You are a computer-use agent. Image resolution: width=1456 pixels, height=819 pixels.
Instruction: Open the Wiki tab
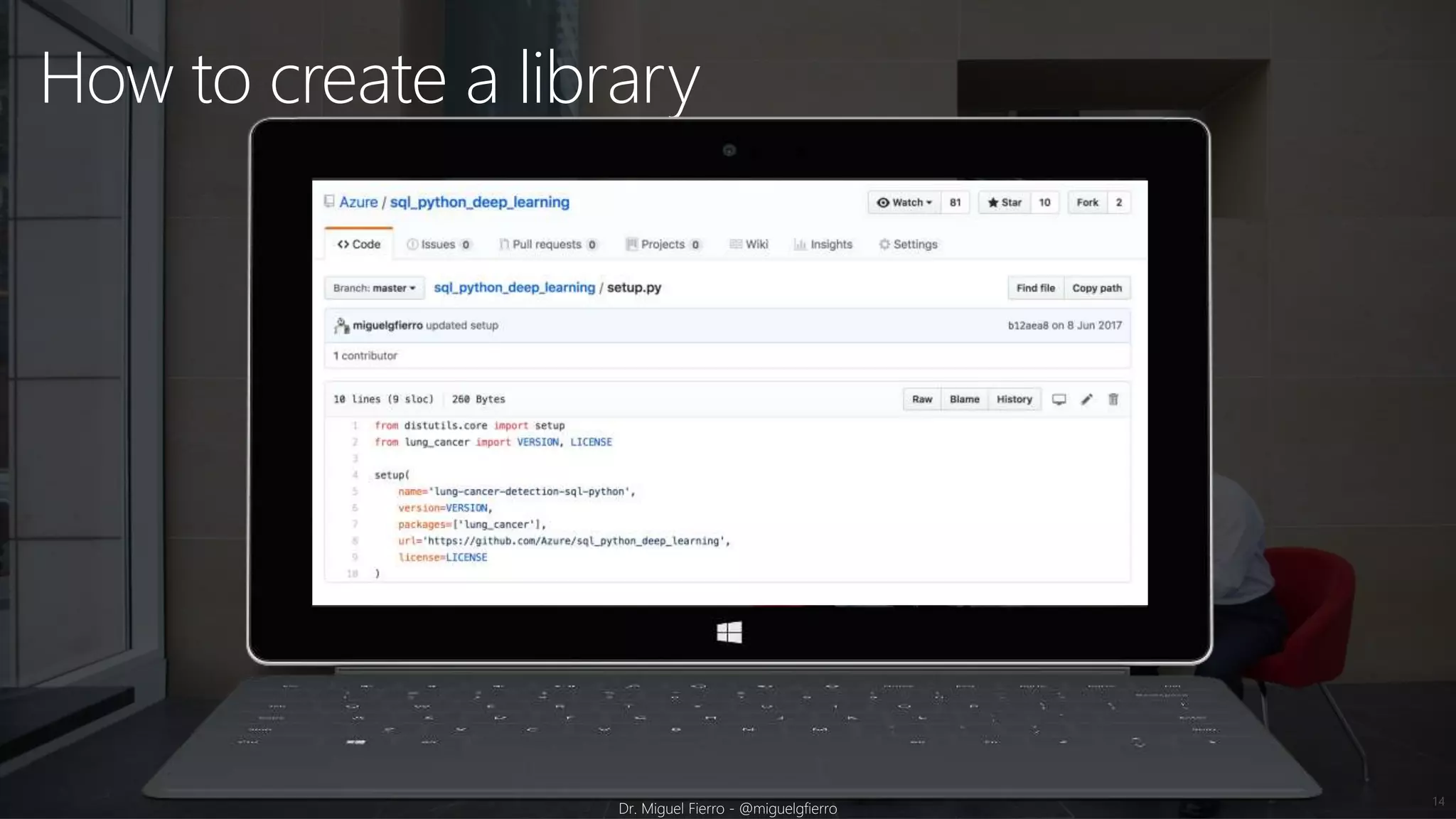pos(749,244)
